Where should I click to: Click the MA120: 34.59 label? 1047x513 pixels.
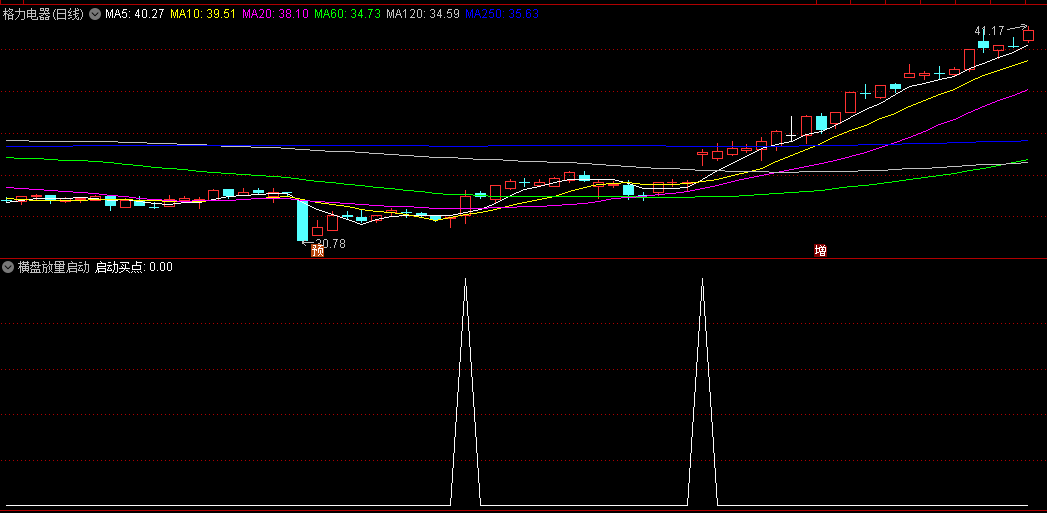(423, 14)
